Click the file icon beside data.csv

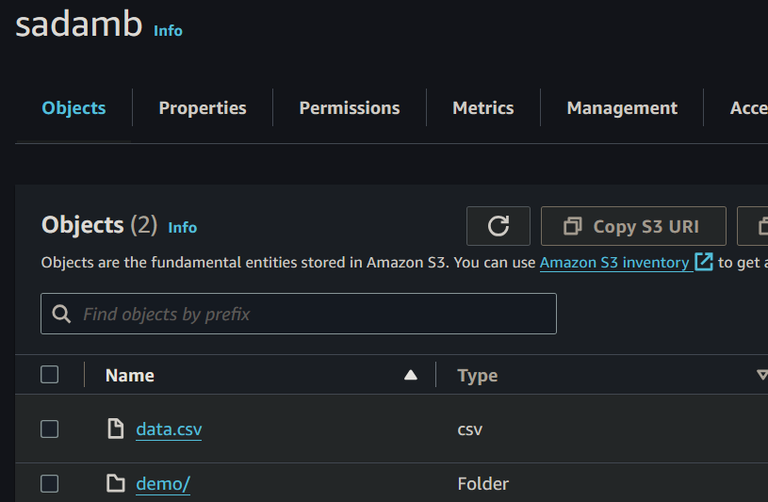point(116,429)
